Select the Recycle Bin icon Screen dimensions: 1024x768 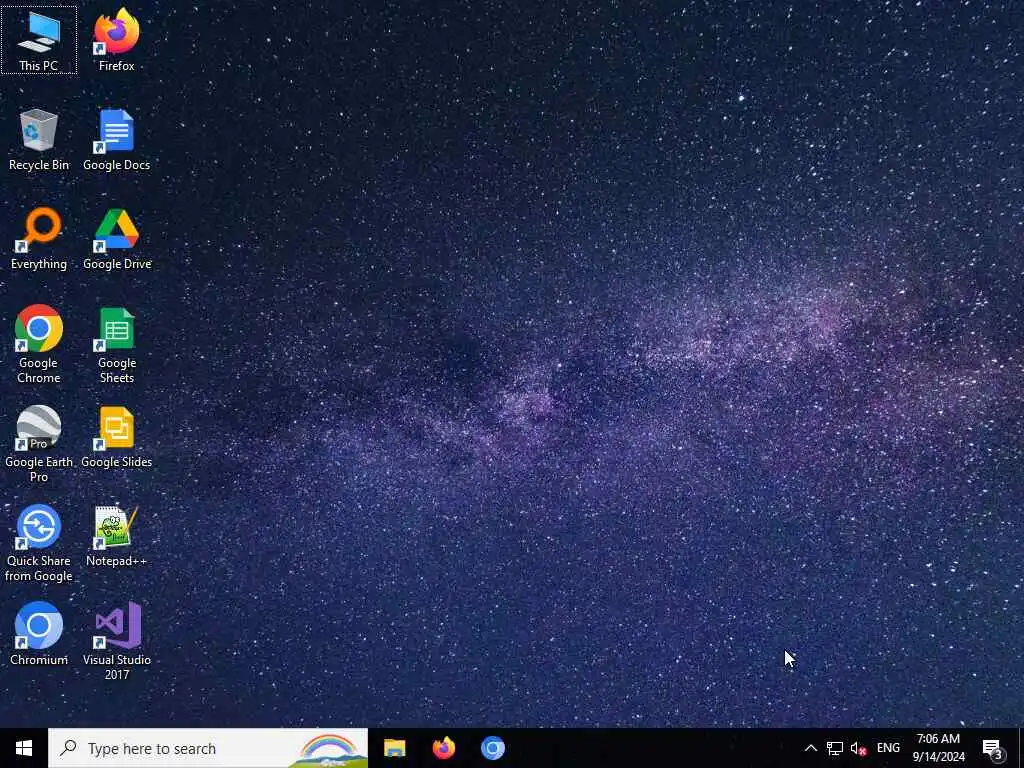click(x=39, y=140)
